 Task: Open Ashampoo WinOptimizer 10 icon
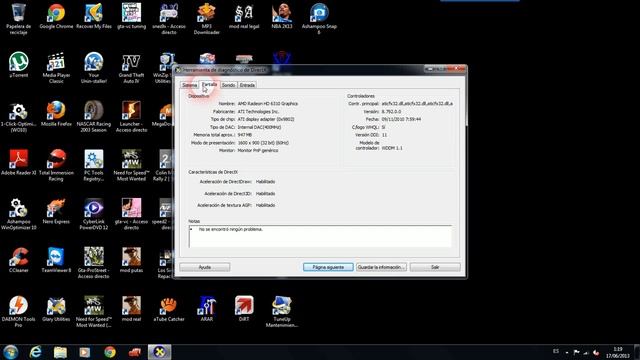coord(18,214)
